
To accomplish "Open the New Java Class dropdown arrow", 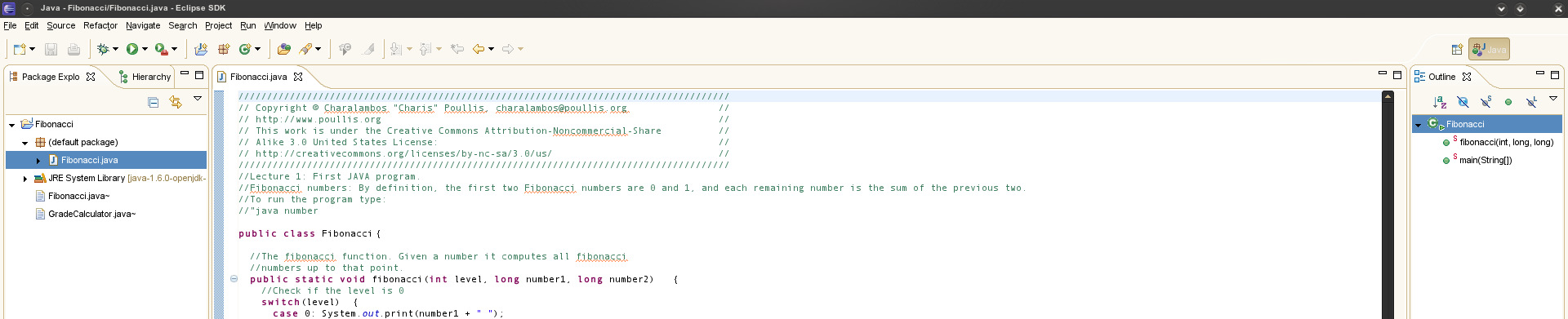I will (x=257, y=49).
